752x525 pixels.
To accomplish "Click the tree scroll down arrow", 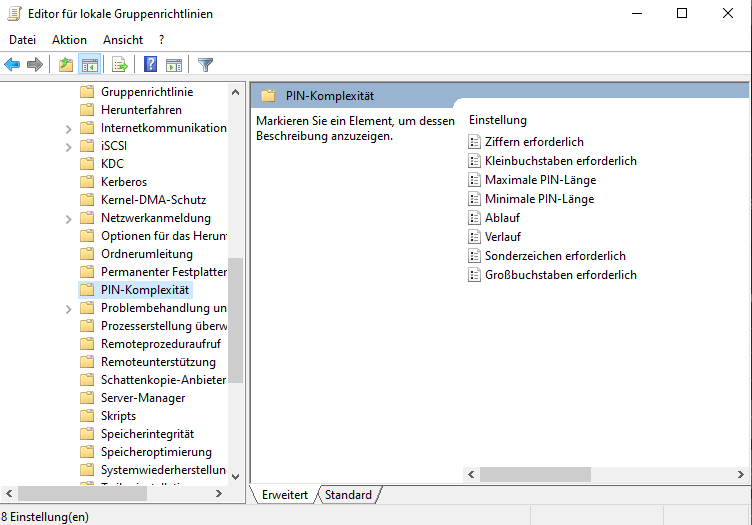I will pyautogui.click(x=235, y=477).
